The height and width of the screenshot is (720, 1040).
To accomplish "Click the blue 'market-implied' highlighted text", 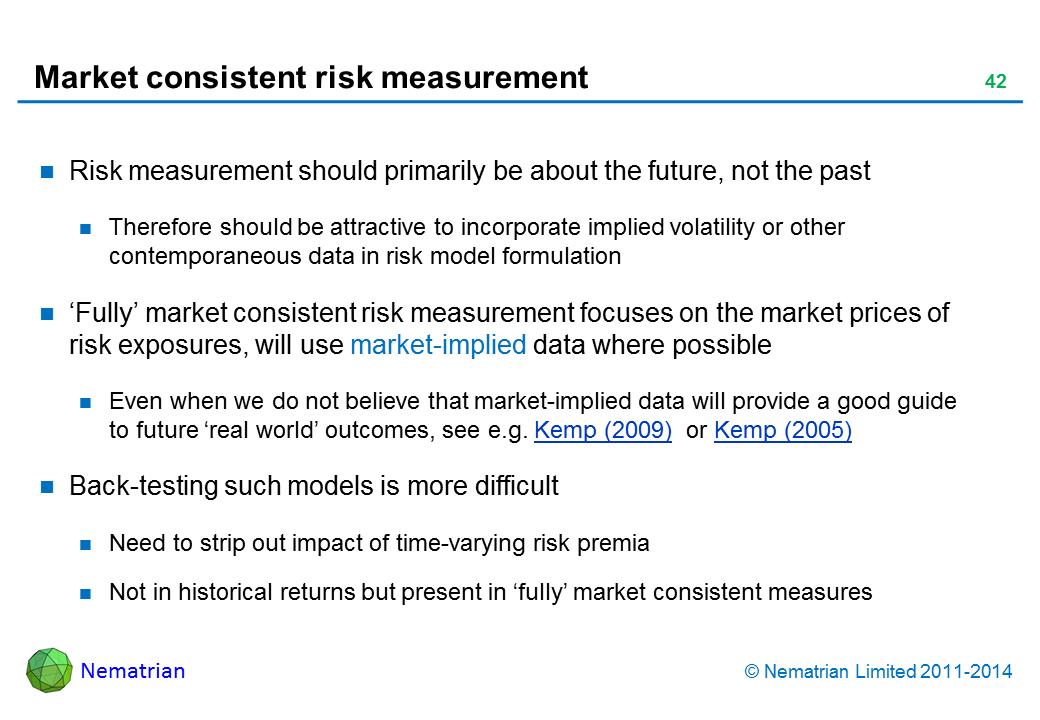I will click(439, 346).
